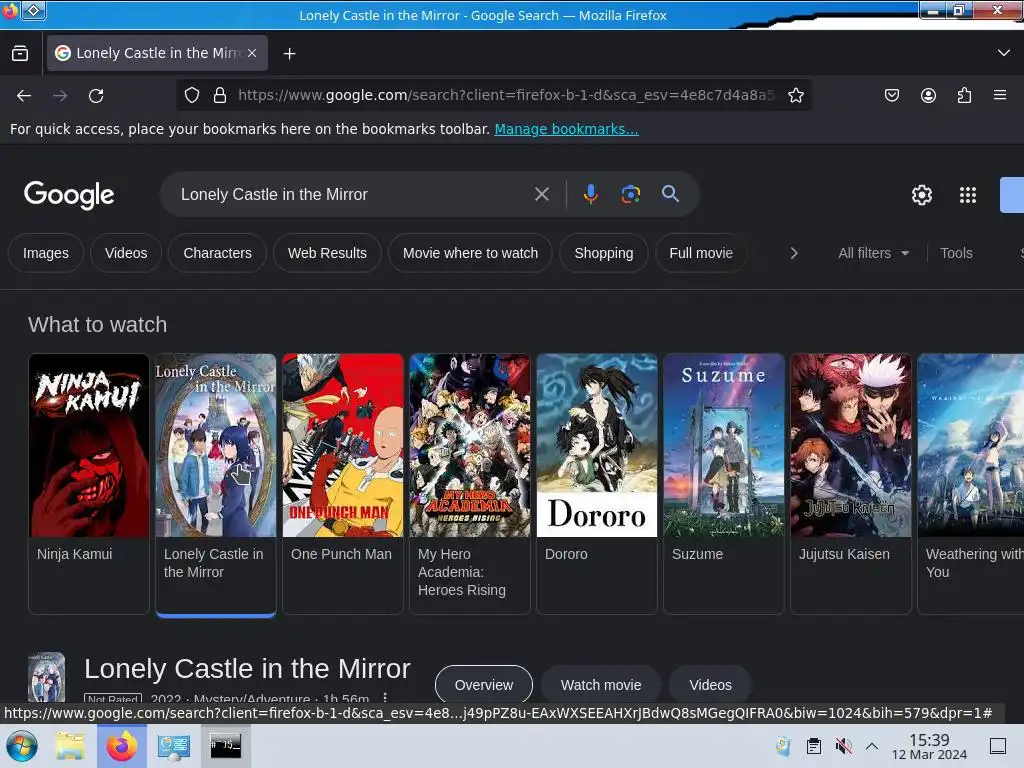
Task: Open Firefox View
Action: [20, 53]
